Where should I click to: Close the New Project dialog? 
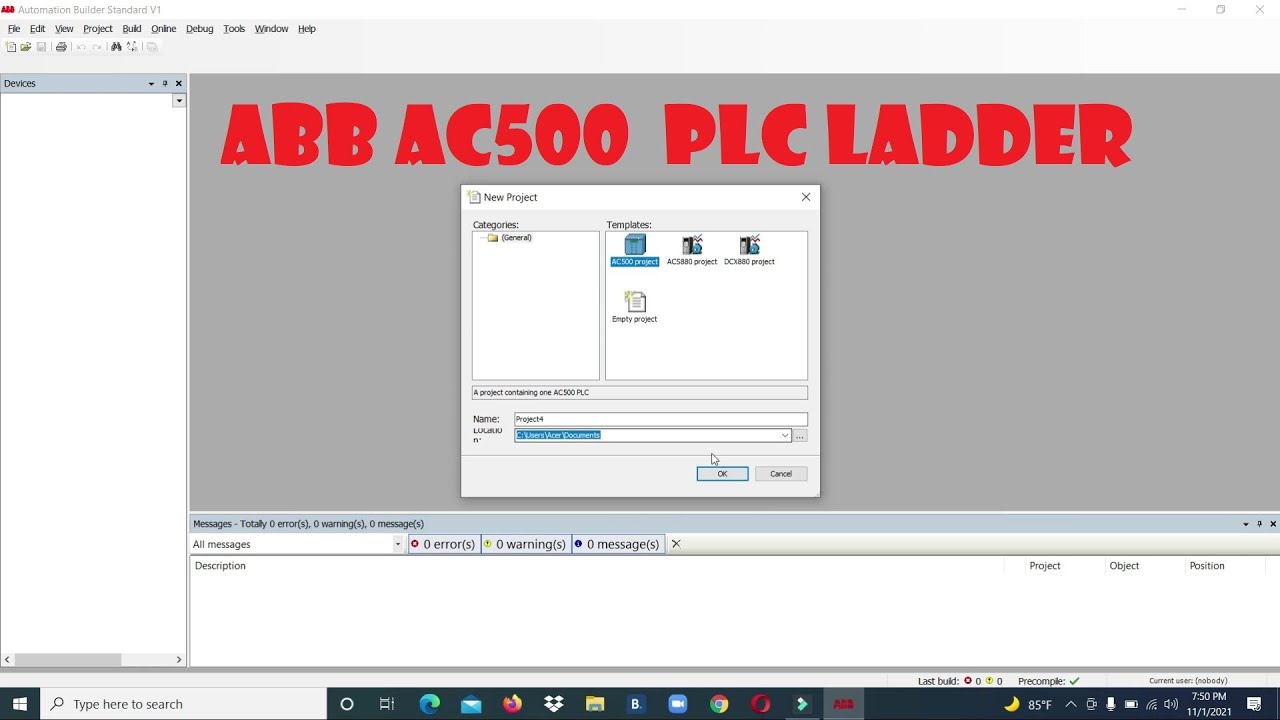click(806, 197)
